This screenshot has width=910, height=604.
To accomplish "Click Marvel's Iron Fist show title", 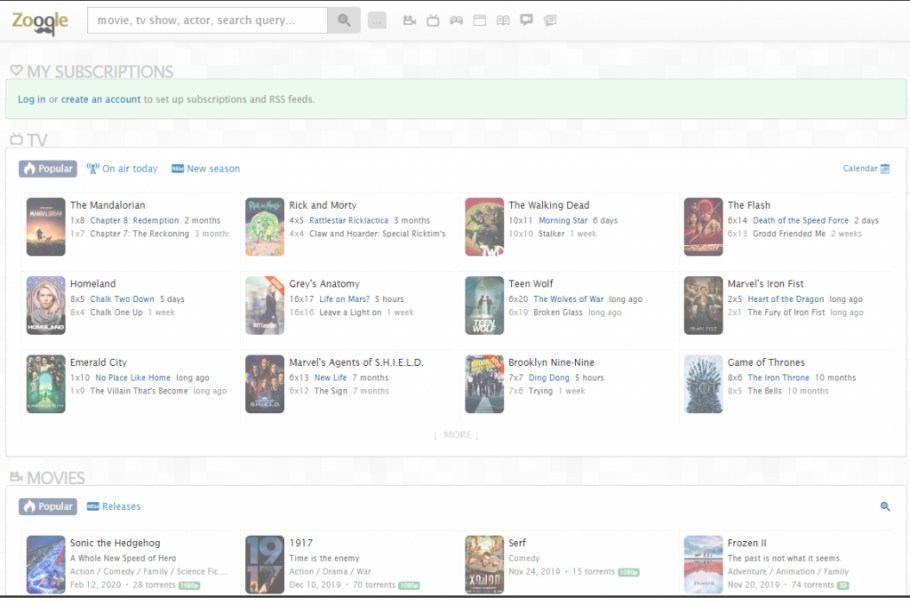I will click(765, 284).
